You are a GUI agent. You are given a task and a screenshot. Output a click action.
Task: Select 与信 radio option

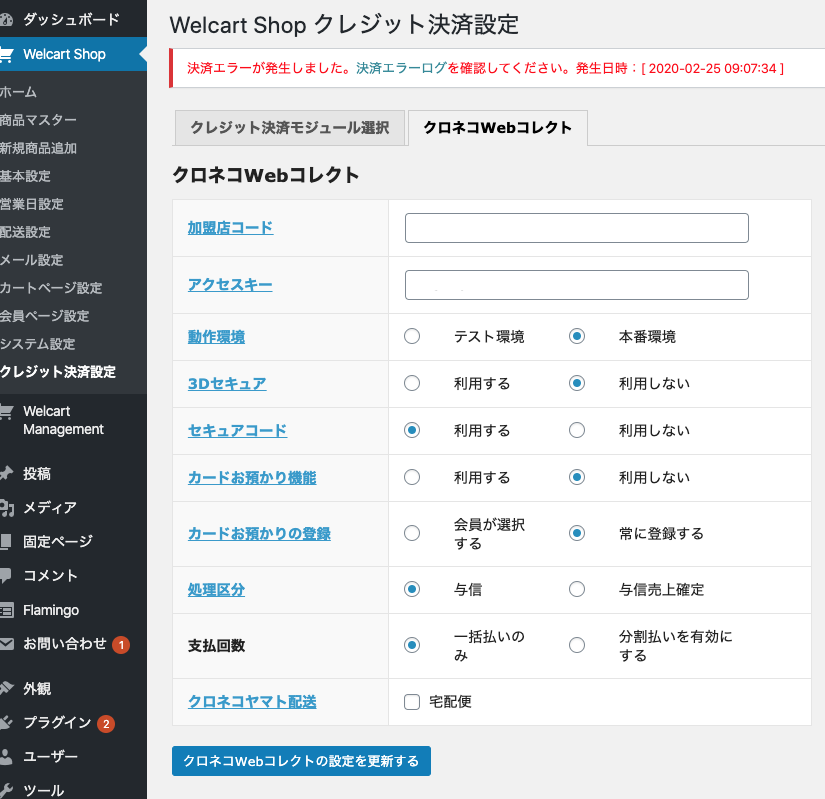click(x=412, y=589)
